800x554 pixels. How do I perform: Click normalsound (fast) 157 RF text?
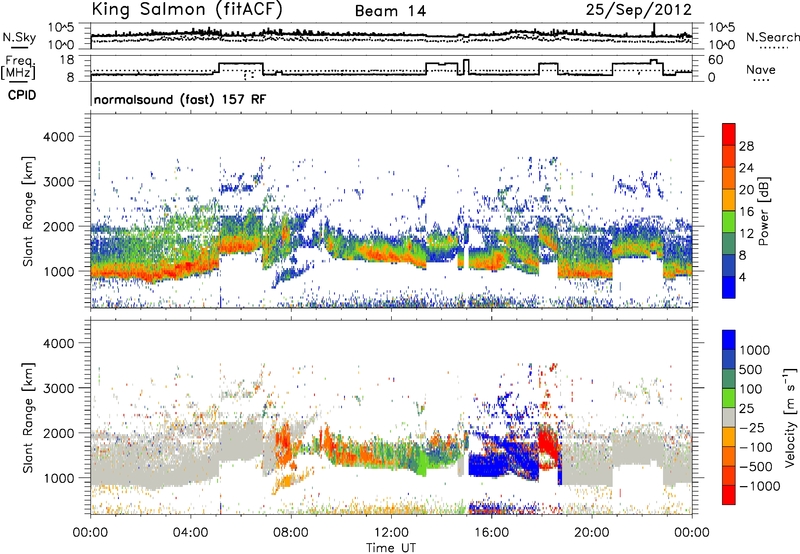coord(180,99)
